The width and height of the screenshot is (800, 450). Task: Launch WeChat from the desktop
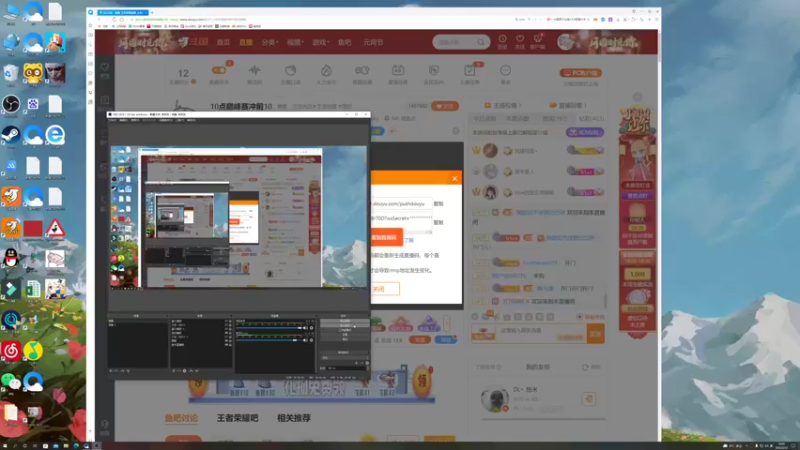click(11, 381)
